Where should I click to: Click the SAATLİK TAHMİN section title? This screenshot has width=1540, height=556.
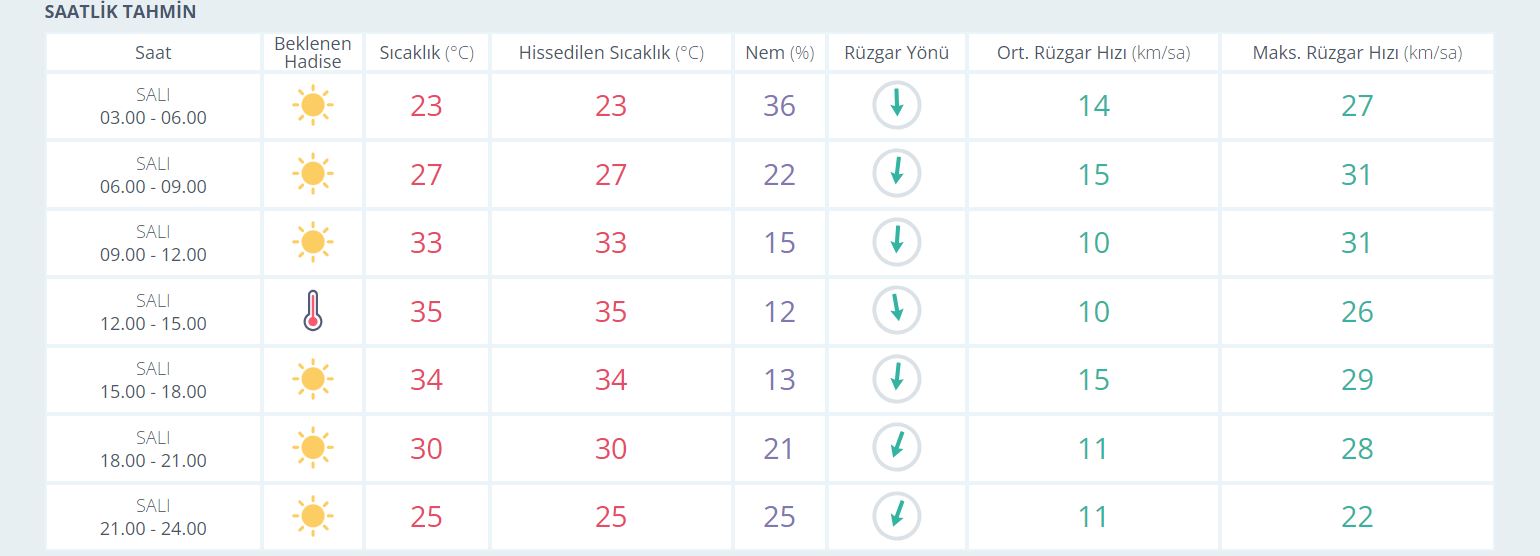coord(121,13)
